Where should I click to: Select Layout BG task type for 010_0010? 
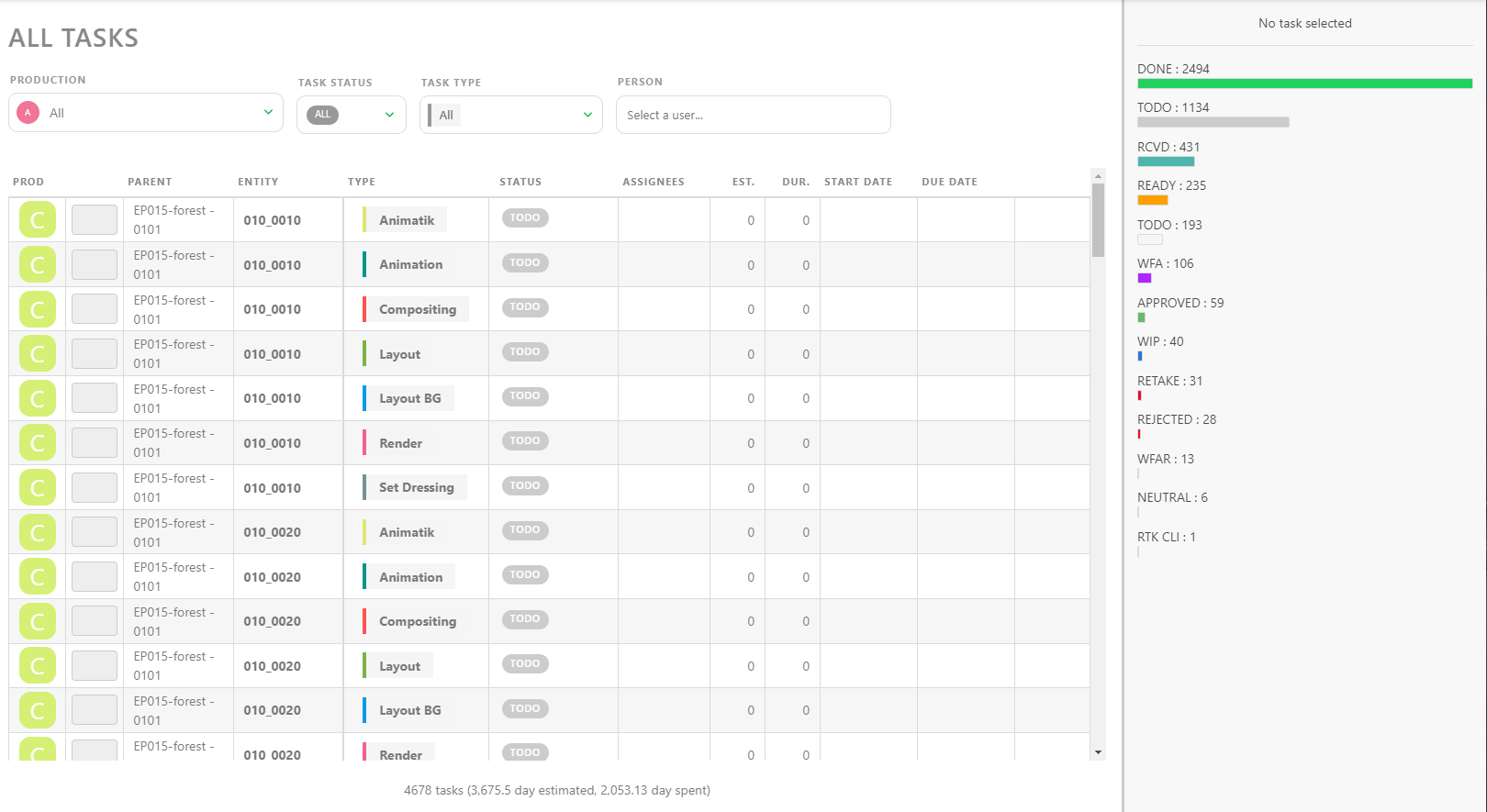(x=408, y=398)
